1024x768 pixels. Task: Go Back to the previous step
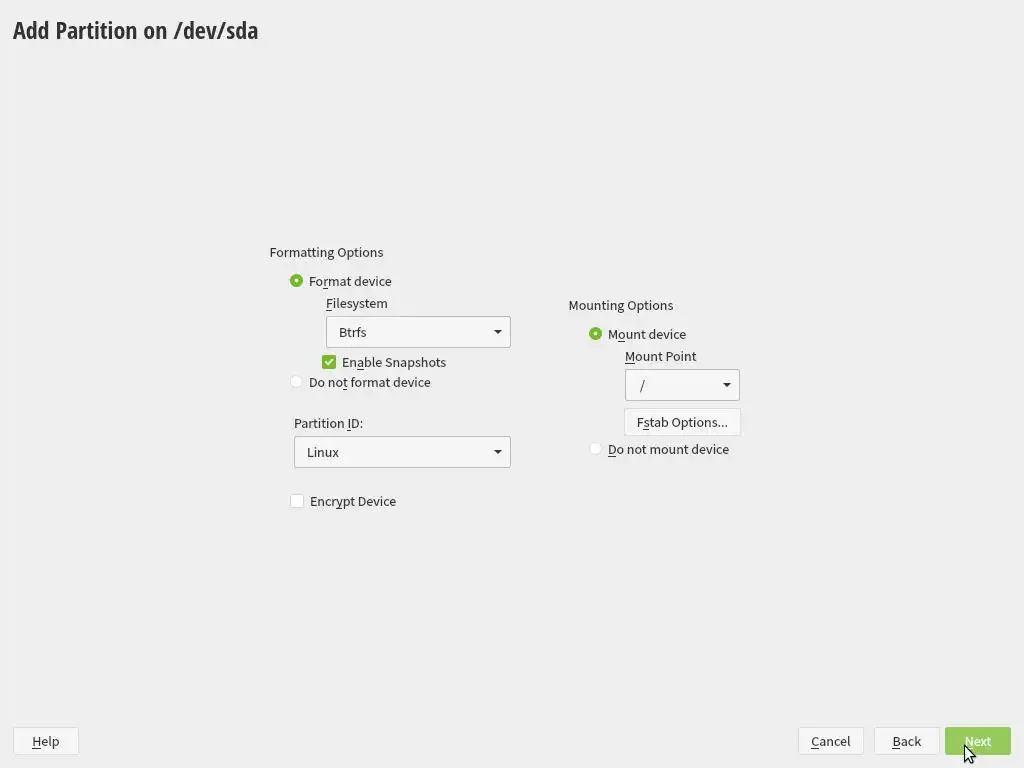tap(906, 741)
